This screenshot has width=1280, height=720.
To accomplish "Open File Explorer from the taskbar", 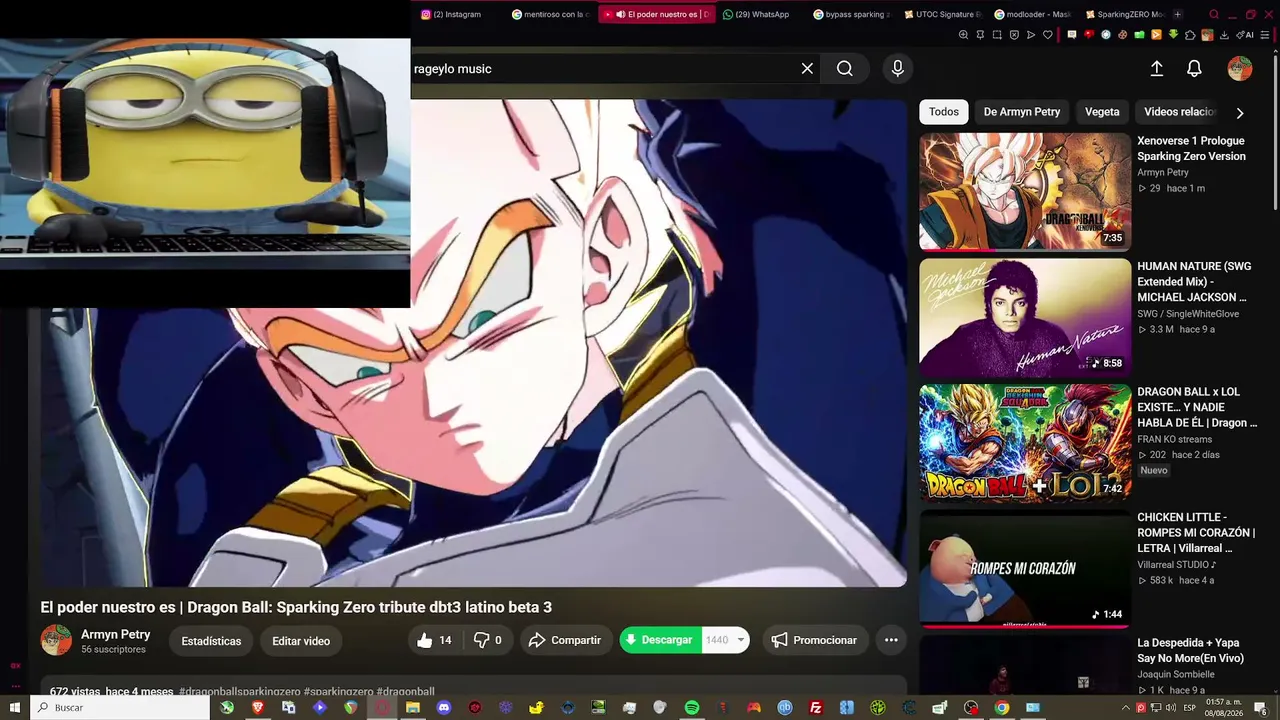I will [x=413, y=708].
